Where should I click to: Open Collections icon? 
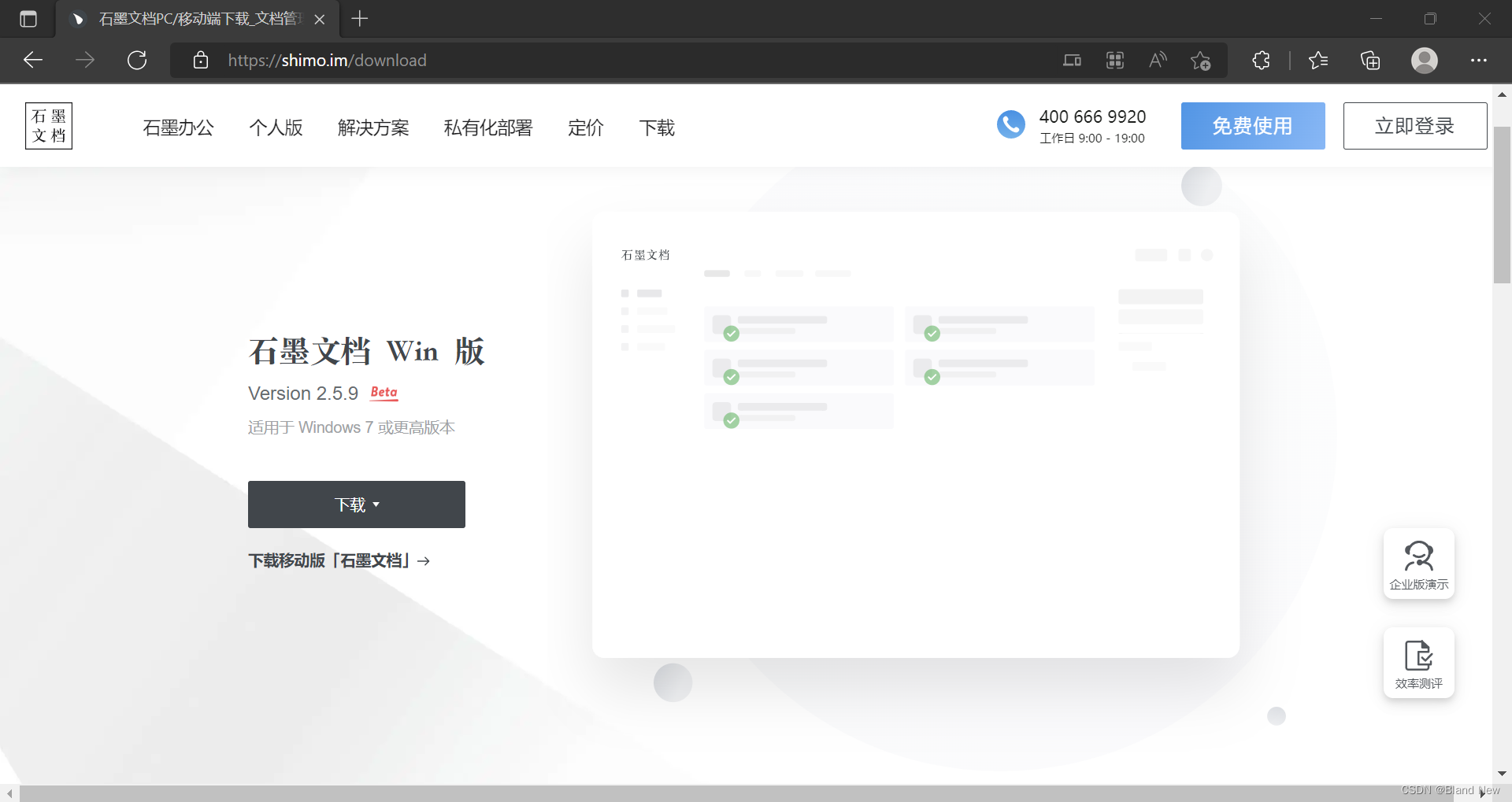tap(1370, 61)
